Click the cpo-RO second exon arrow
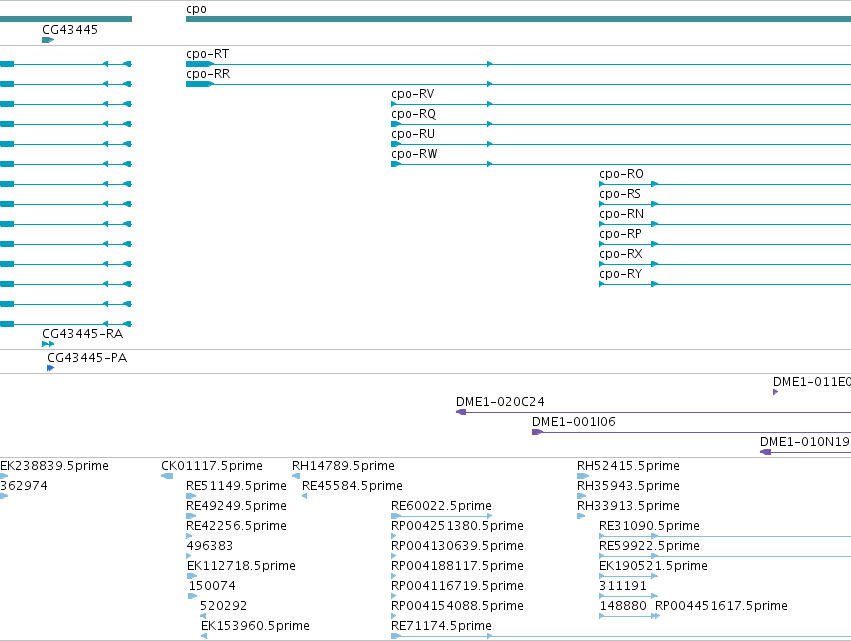 coord(655,184)
